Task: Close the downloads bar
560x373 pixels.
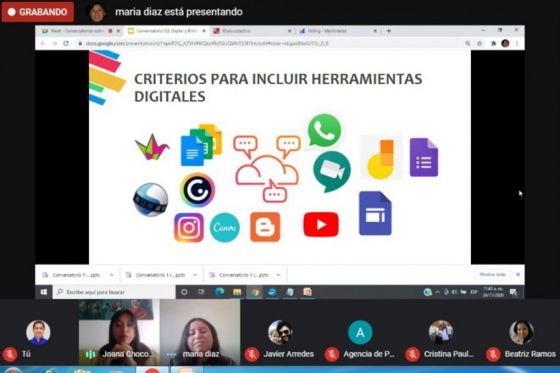Action: [518, 274]
